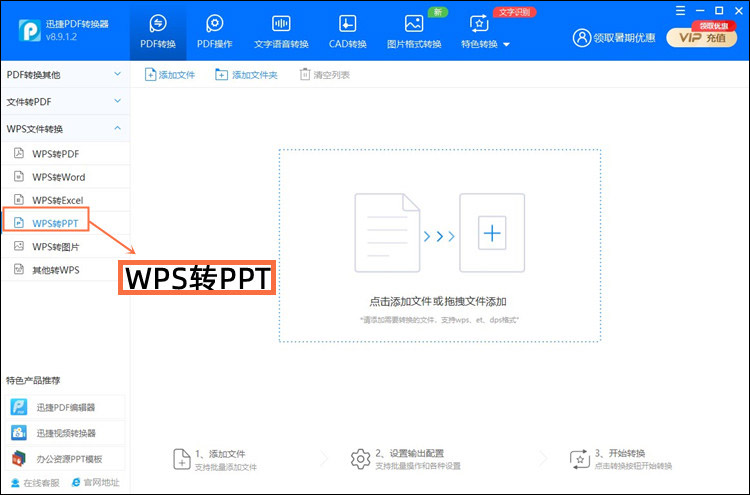Click the user account avatar icon
The image size is (750, 495).
pos(582,38)
